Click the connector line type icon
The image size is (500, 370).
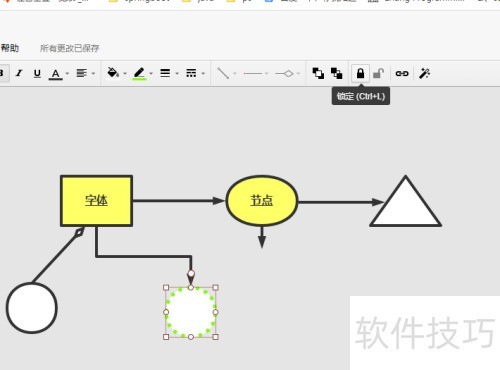pyautogui.click(x=223, y=73)
